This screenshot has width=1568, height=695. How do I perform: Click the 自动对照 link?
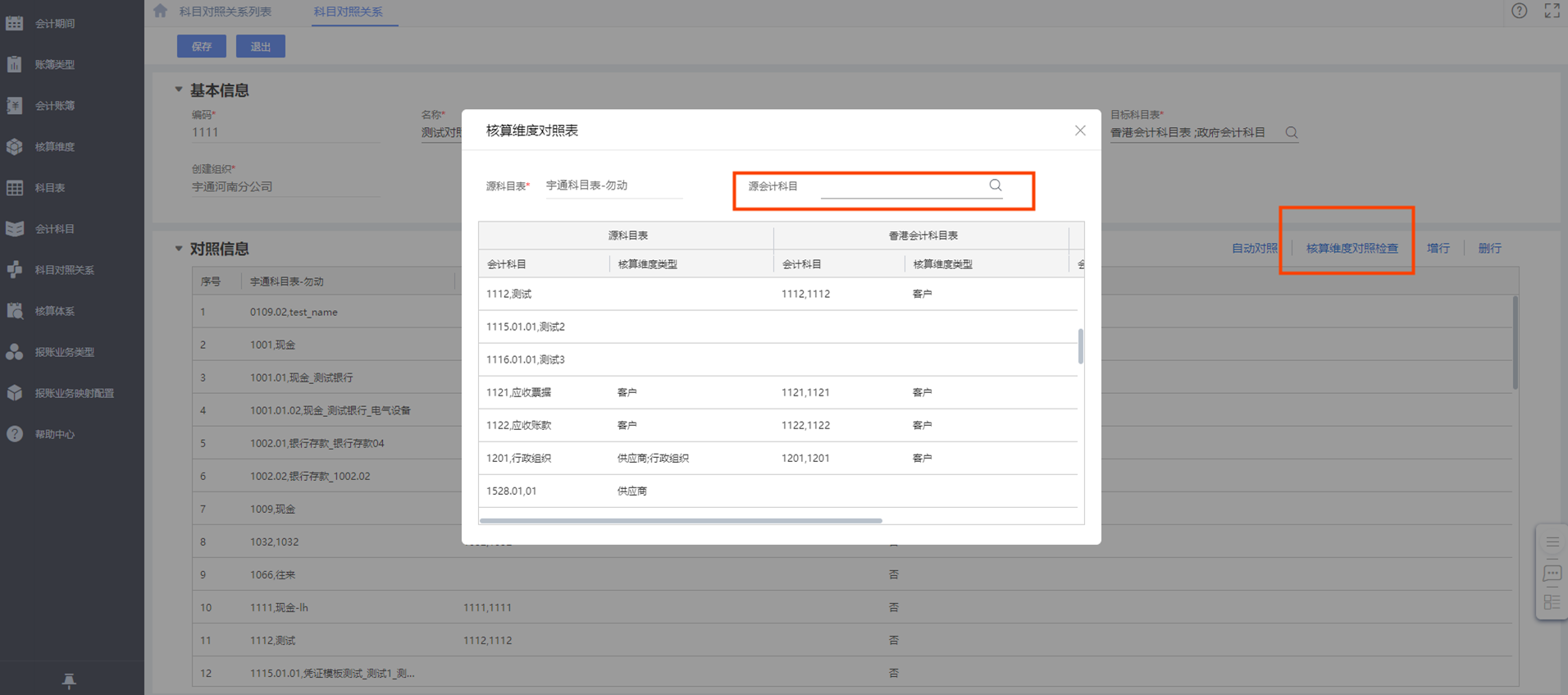[x=1255, y=248]
